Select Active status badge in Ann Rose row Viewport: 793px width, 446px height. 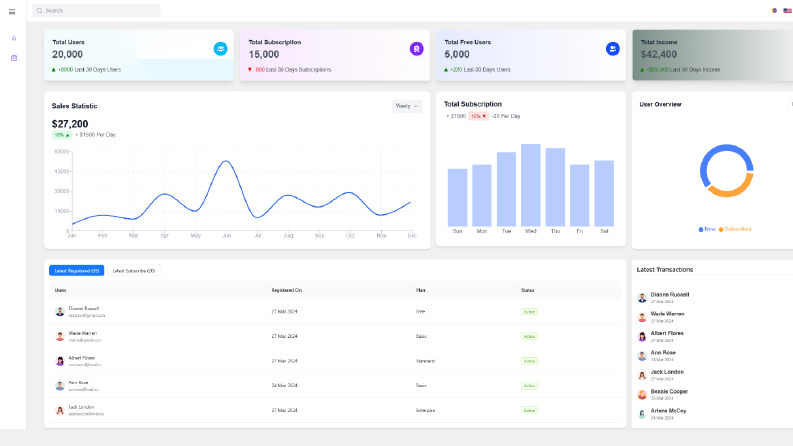click(529, 386)
